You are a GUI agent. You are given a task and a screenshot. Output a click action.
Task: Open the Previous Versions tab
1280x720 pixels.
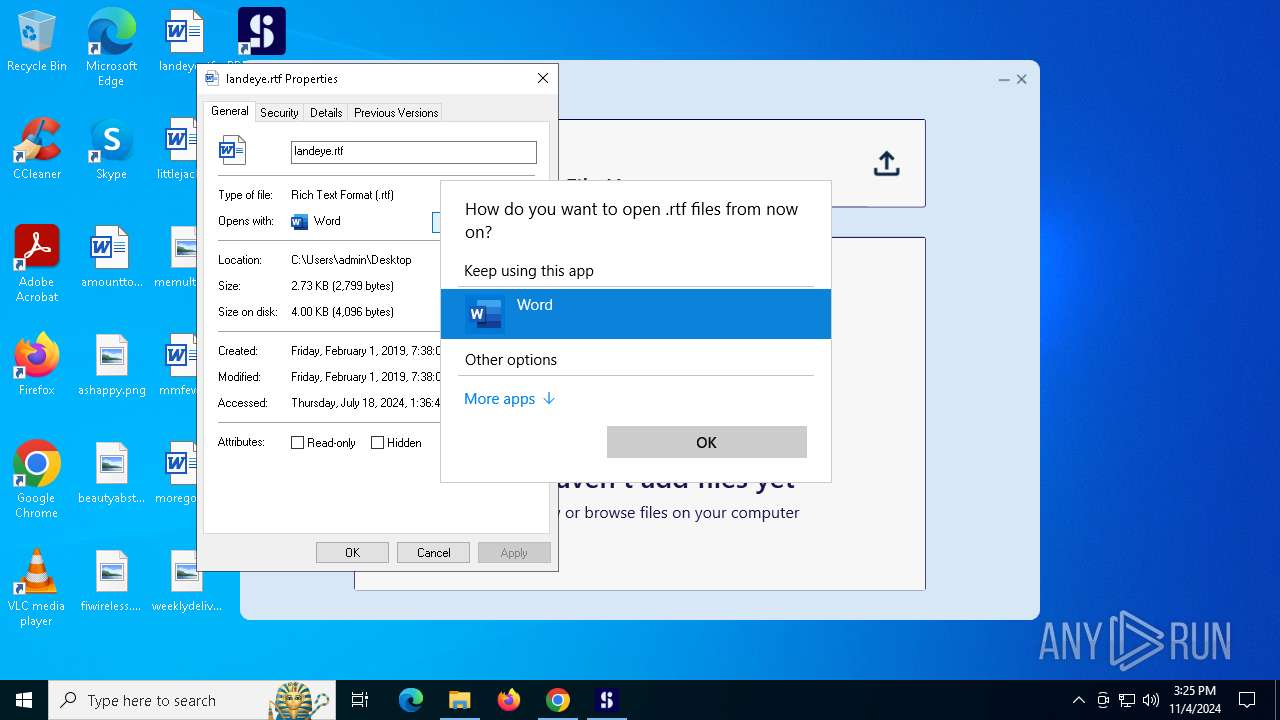[x=396, y=113]
